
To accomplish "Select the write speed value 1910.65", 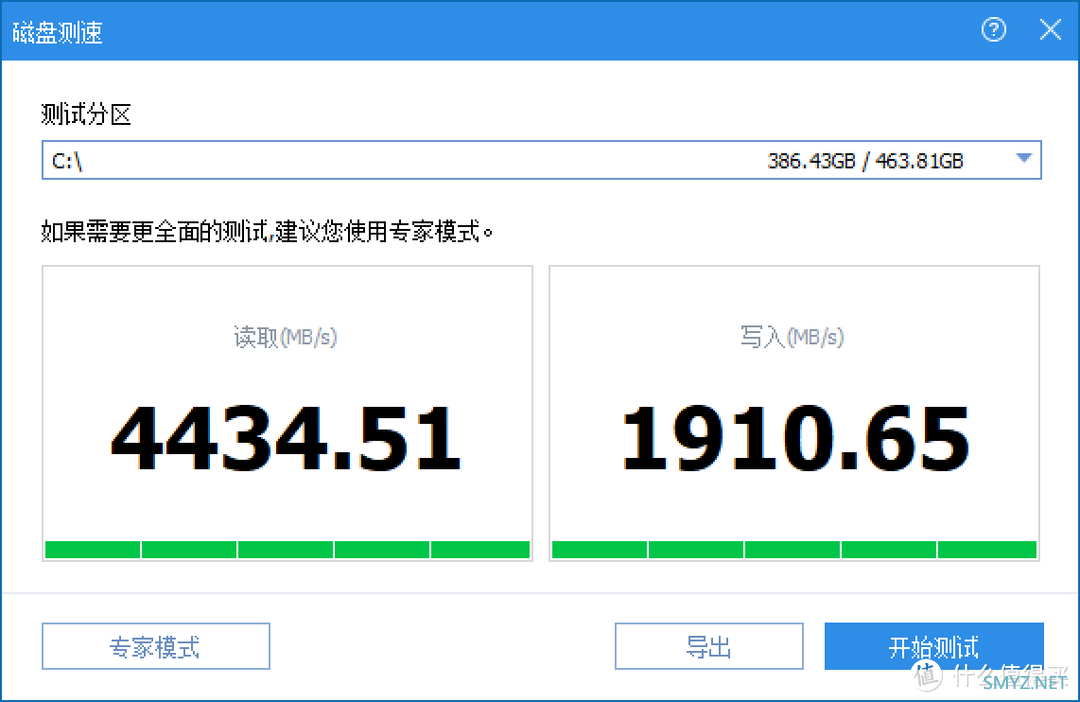I will (795, 438).
